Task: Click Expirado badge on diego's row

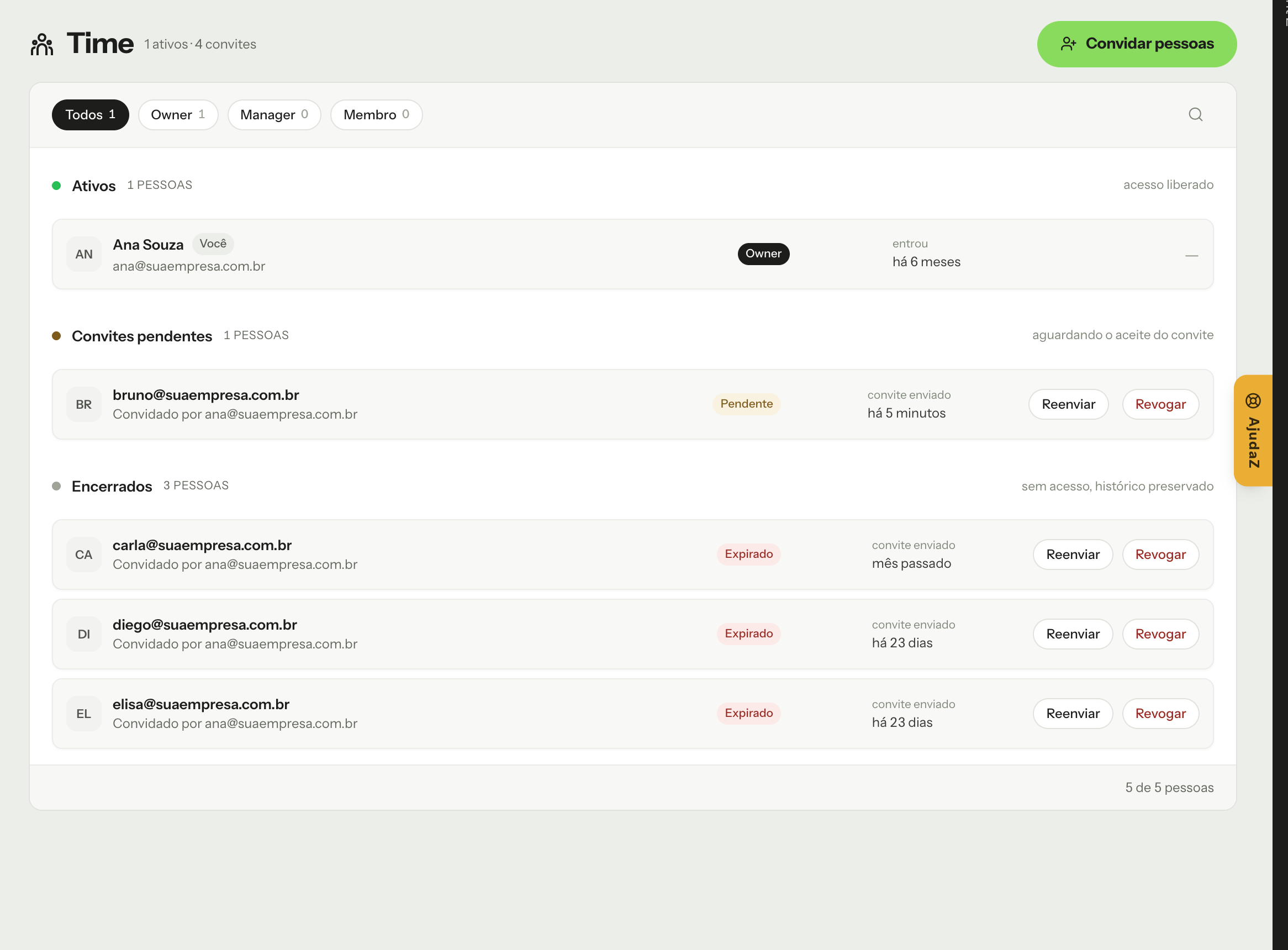Action: coord(748,633)
